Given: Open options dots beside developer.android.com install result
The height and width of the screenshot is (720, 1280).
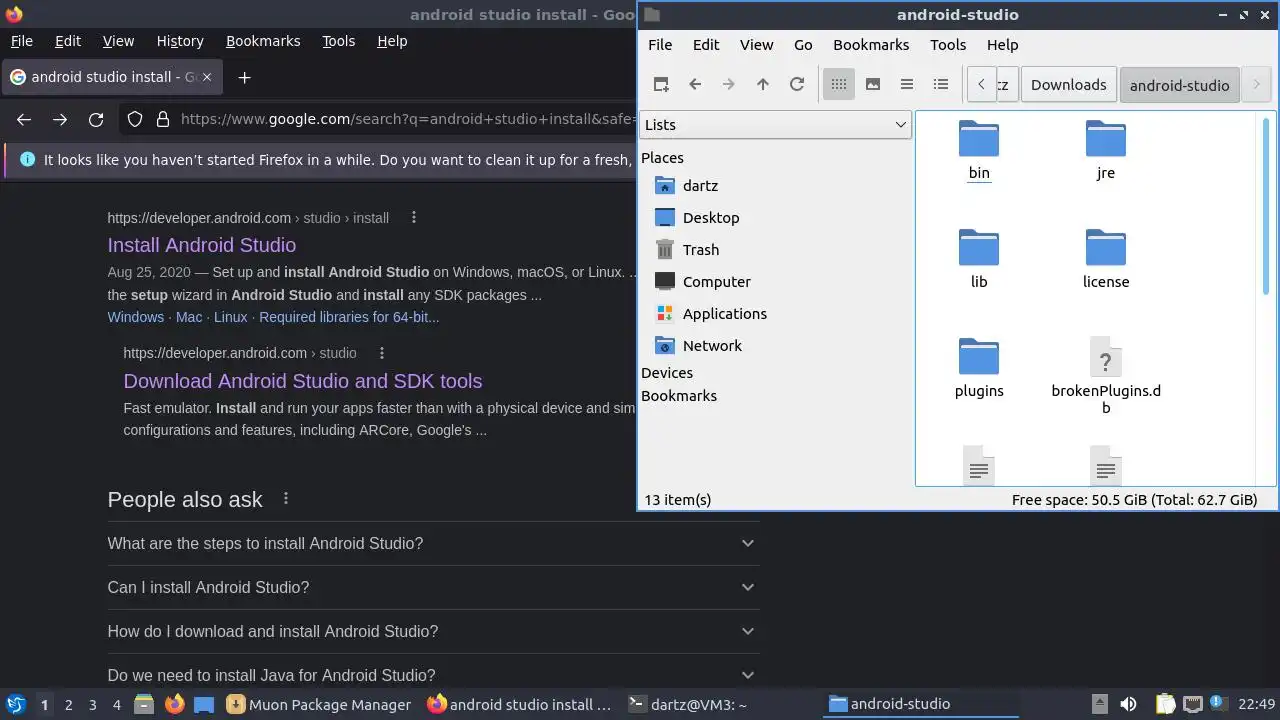Looking at the screenshot, I should coord(413,218).
